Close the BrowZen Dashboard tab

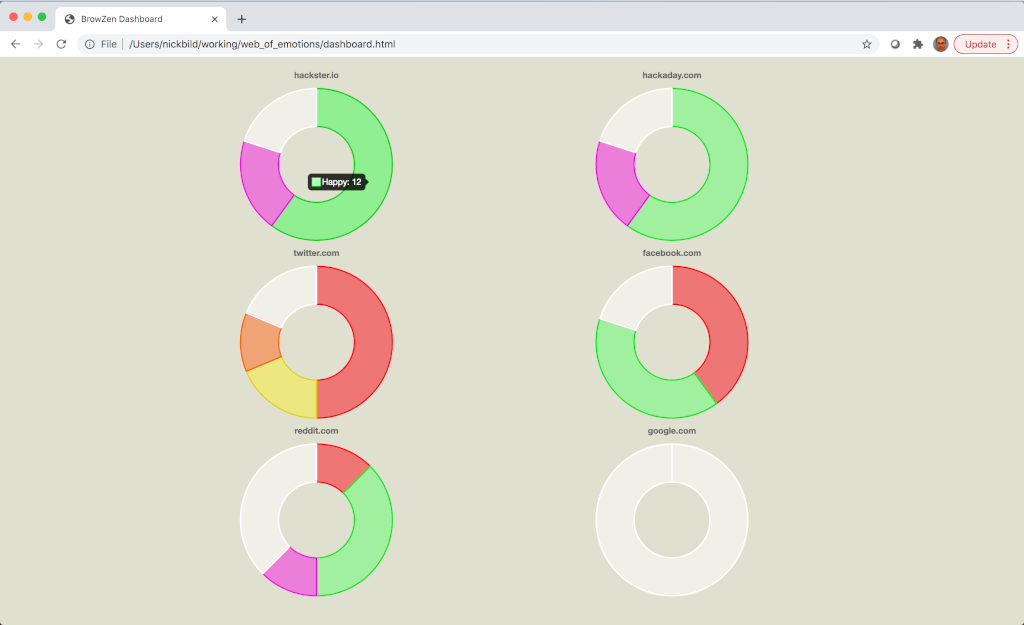[214, 19]
